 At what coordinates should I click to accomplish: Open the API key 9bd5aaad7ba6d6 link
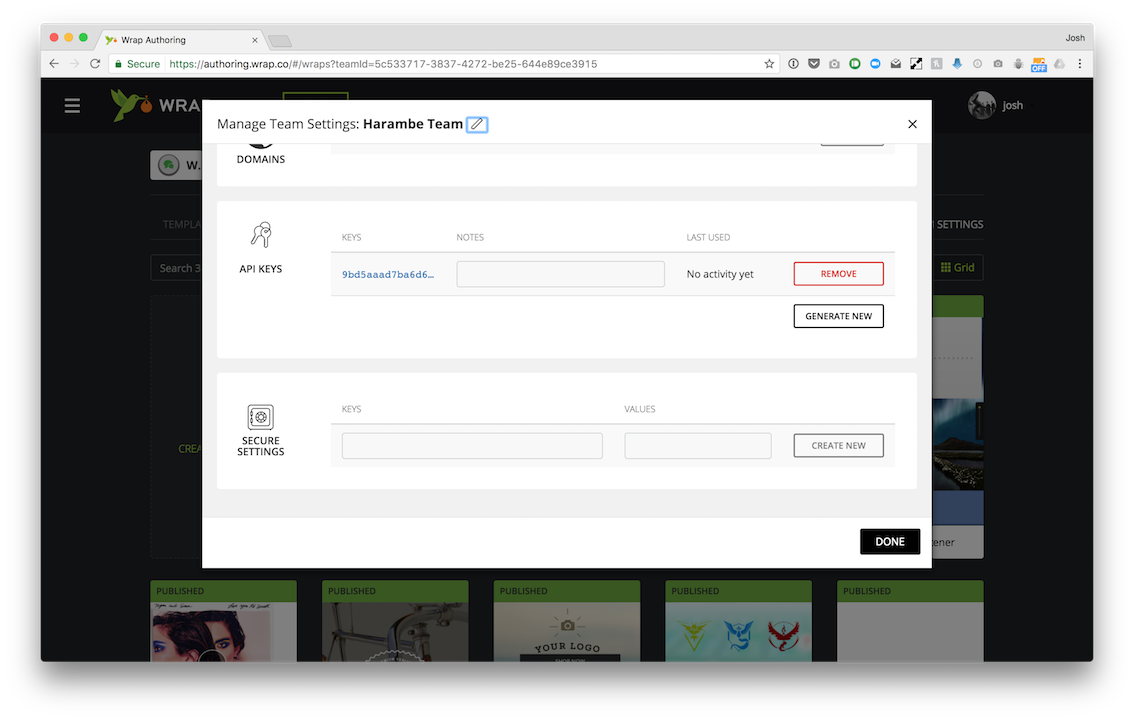[388, 275]
